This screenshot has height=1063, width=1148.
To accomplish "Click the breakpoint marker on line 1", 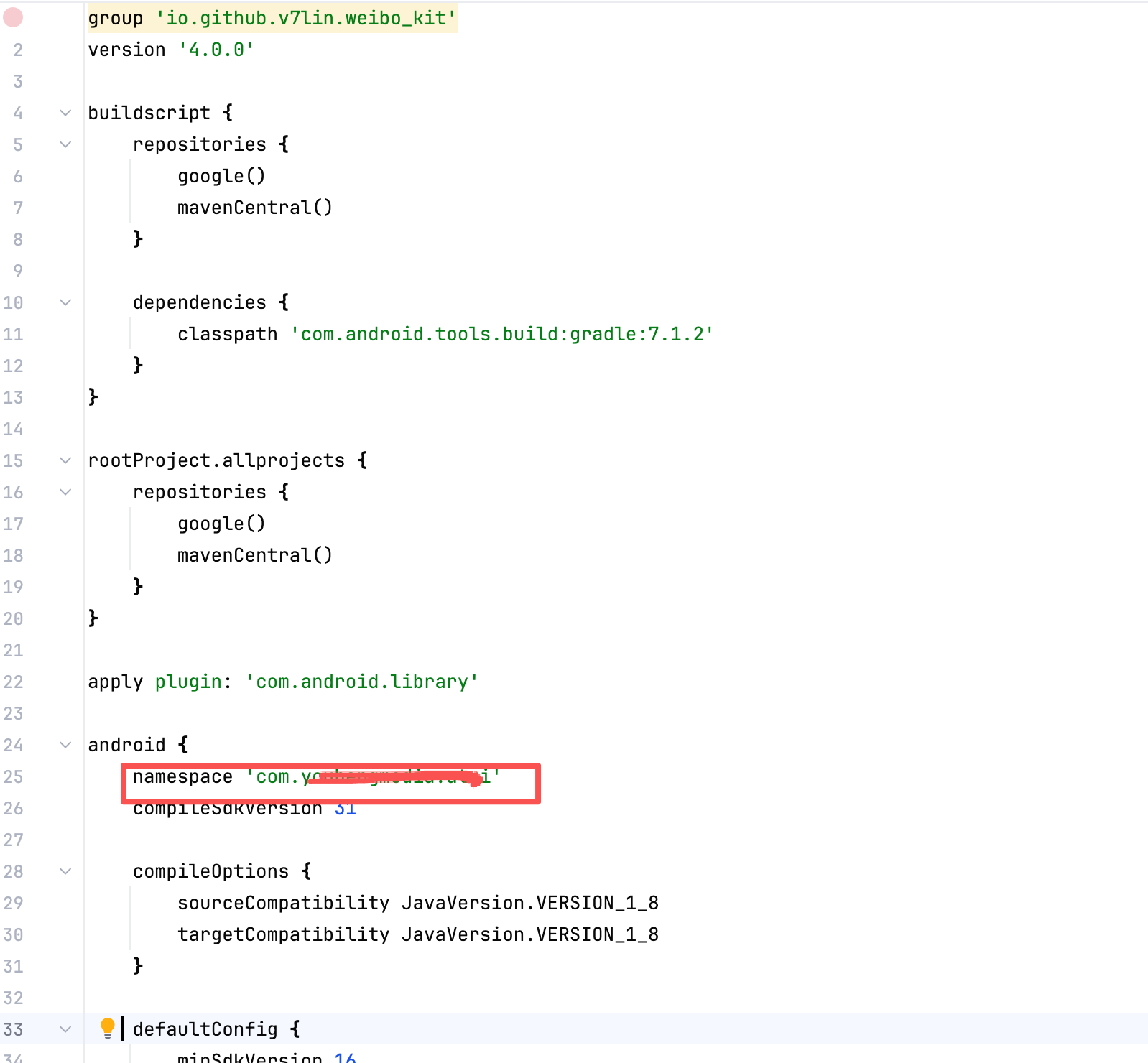I will coord(13,17).
